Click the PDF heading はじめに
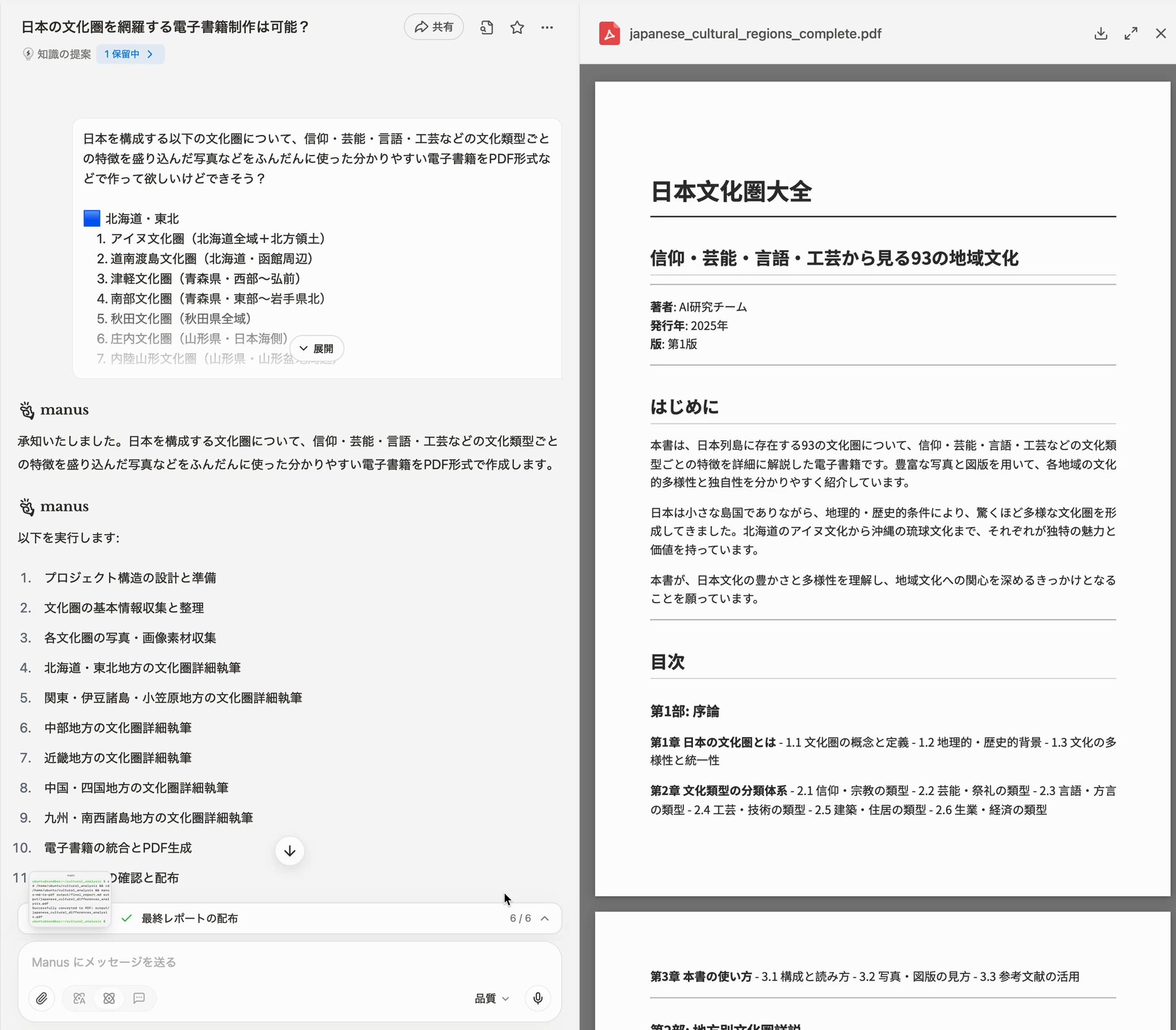 click(684, 407)
